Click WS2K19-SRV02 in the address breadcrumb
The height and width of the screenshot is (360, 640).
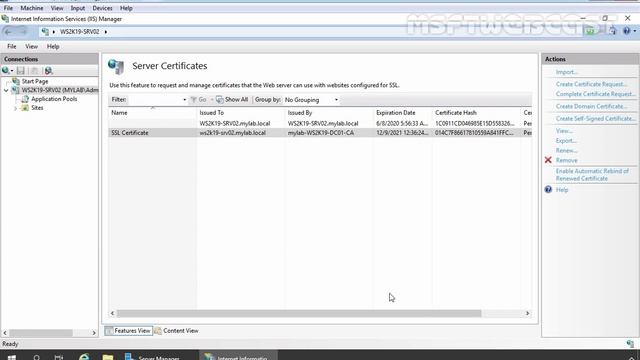click(80, 31)
